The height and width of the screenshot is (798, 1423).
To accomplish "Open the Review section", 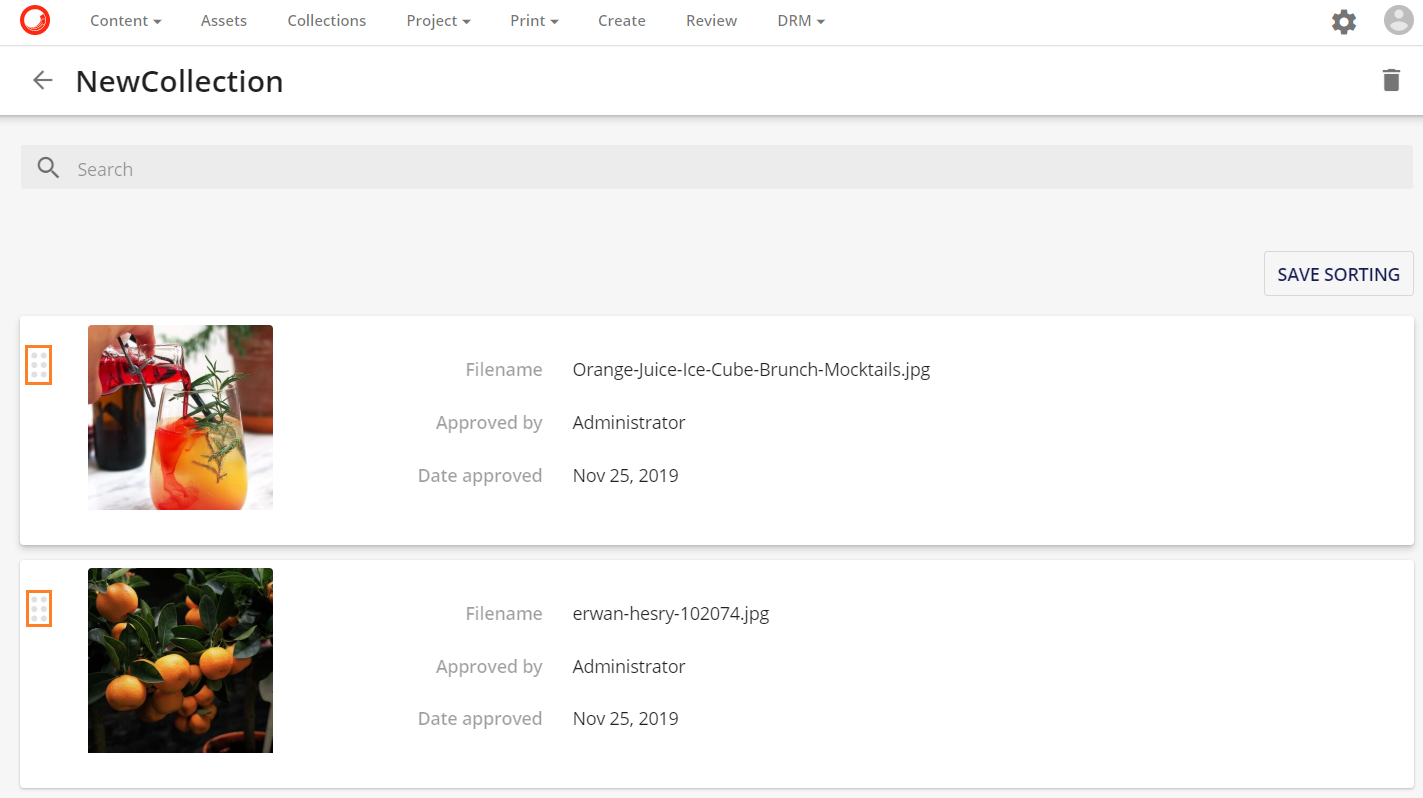I will coord(711,20).
